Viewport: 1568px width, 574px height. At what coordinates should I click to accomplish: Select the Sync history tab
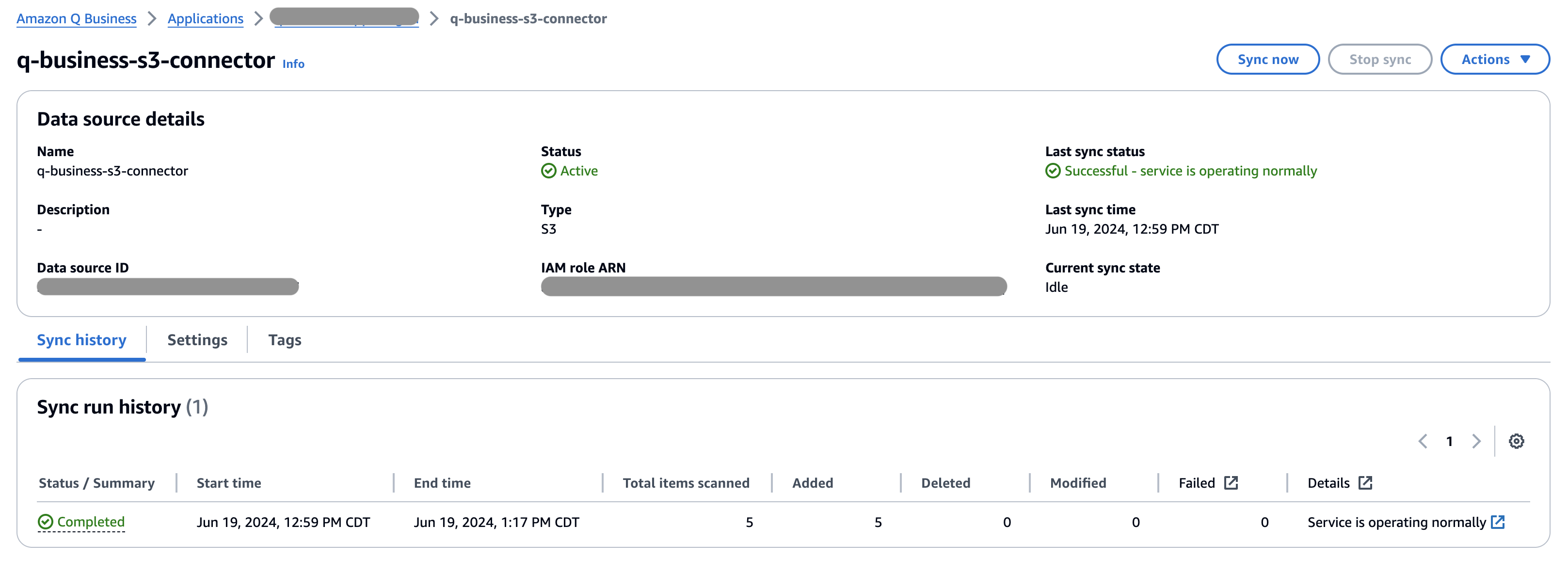[81, 340]
